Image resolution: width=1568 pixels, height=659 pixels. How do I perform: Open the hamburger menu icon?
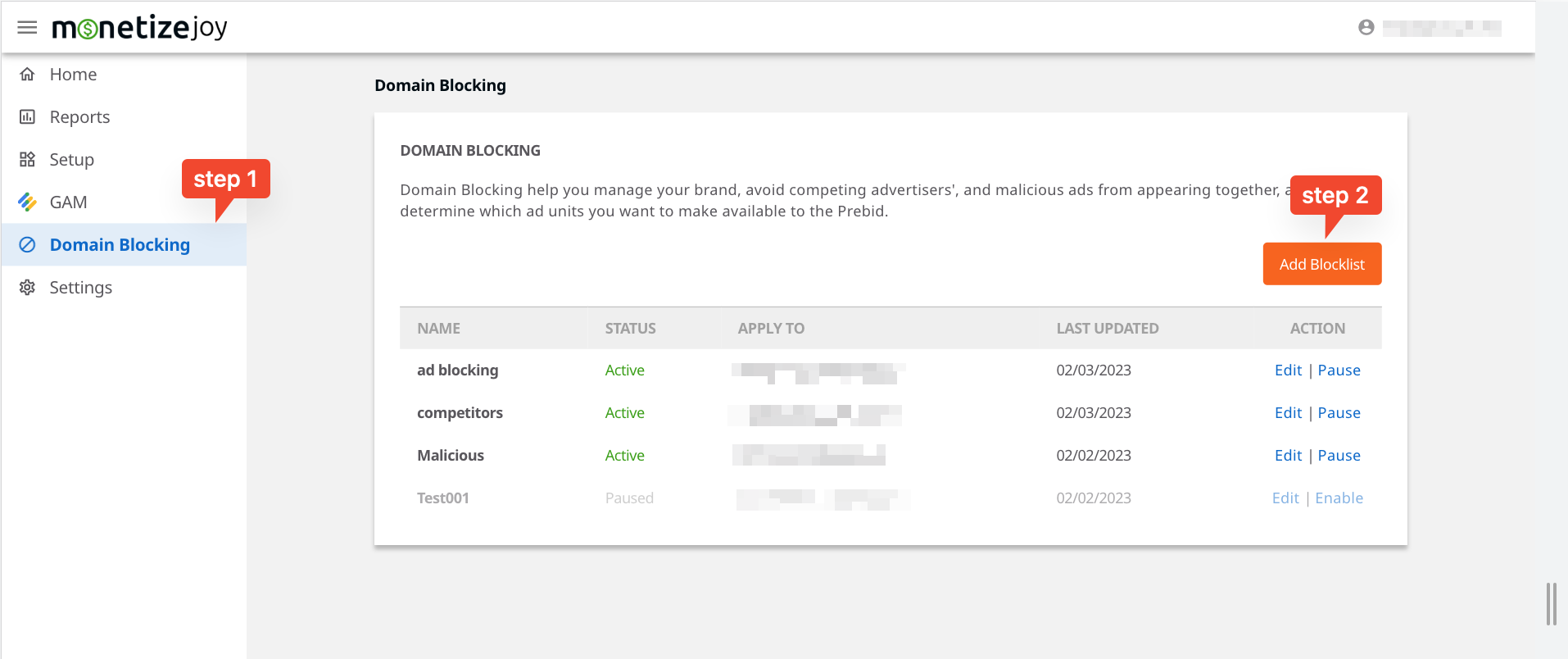pos(27,28)
